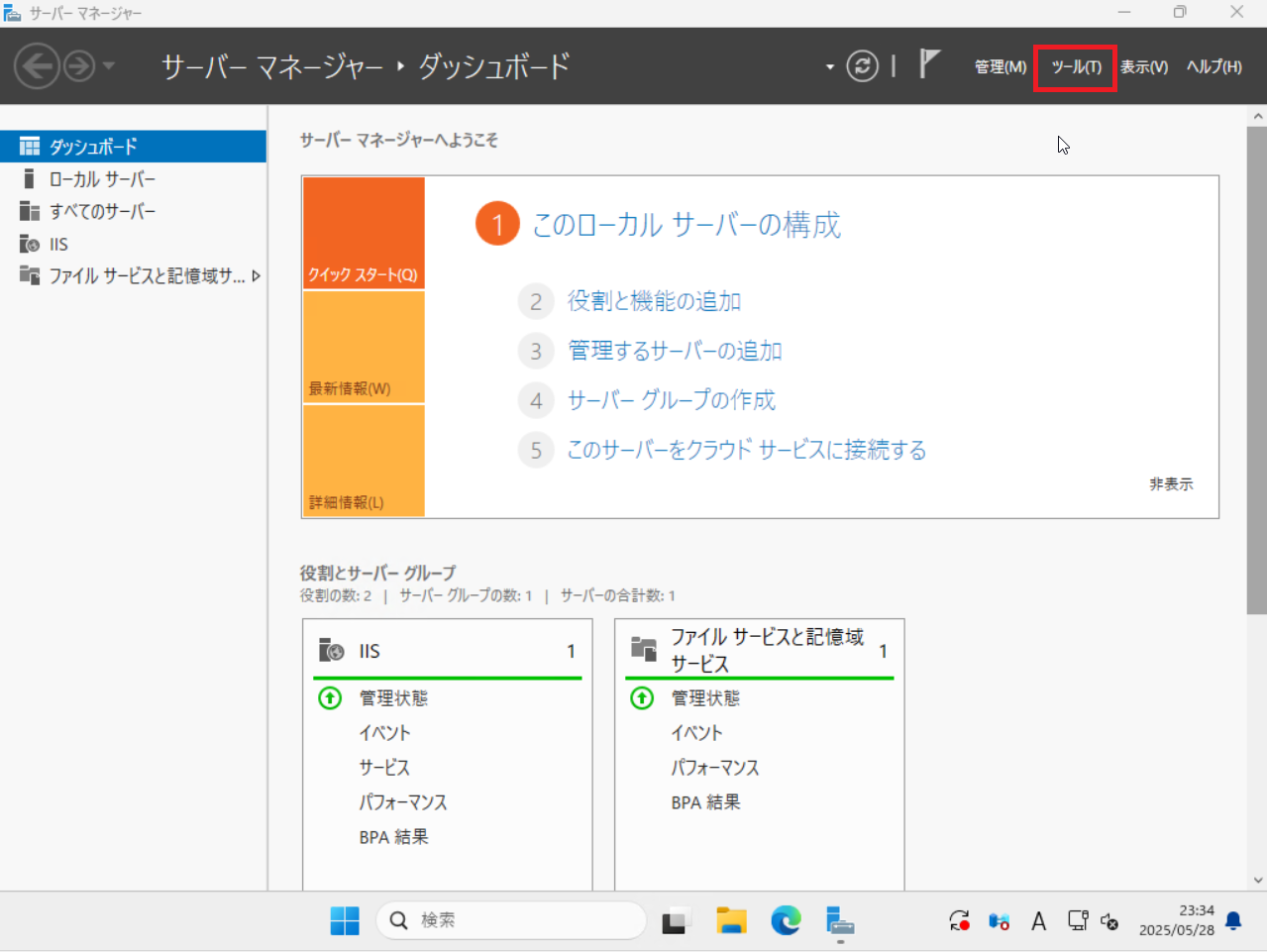This screenshot has height=952, width=1267.
Task: Click the taskbar 検索 search box
Action: point(511,920)
